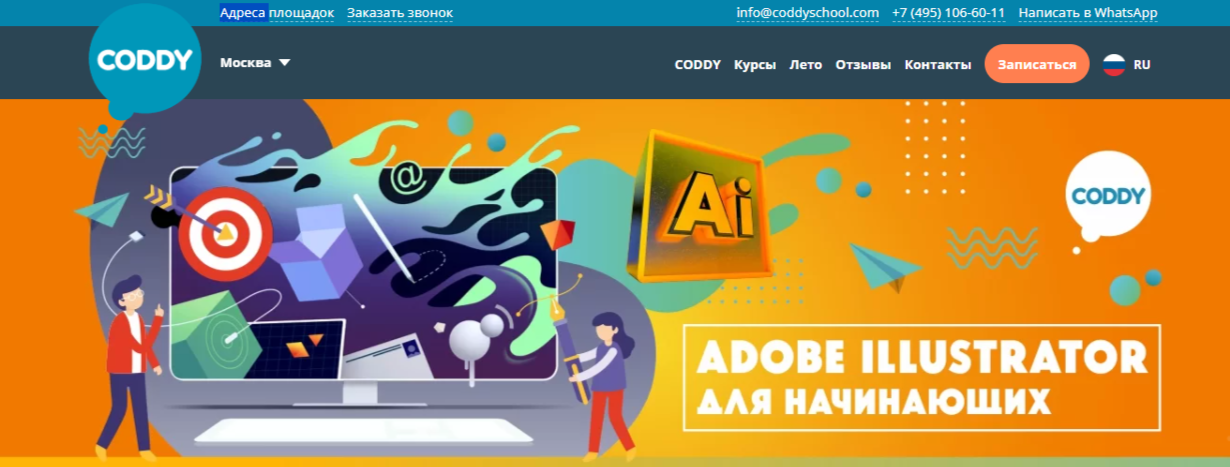This screenshot has height=467, width=1230.
Task: Click the teal paper plane at left
Action: click(103, 208)
